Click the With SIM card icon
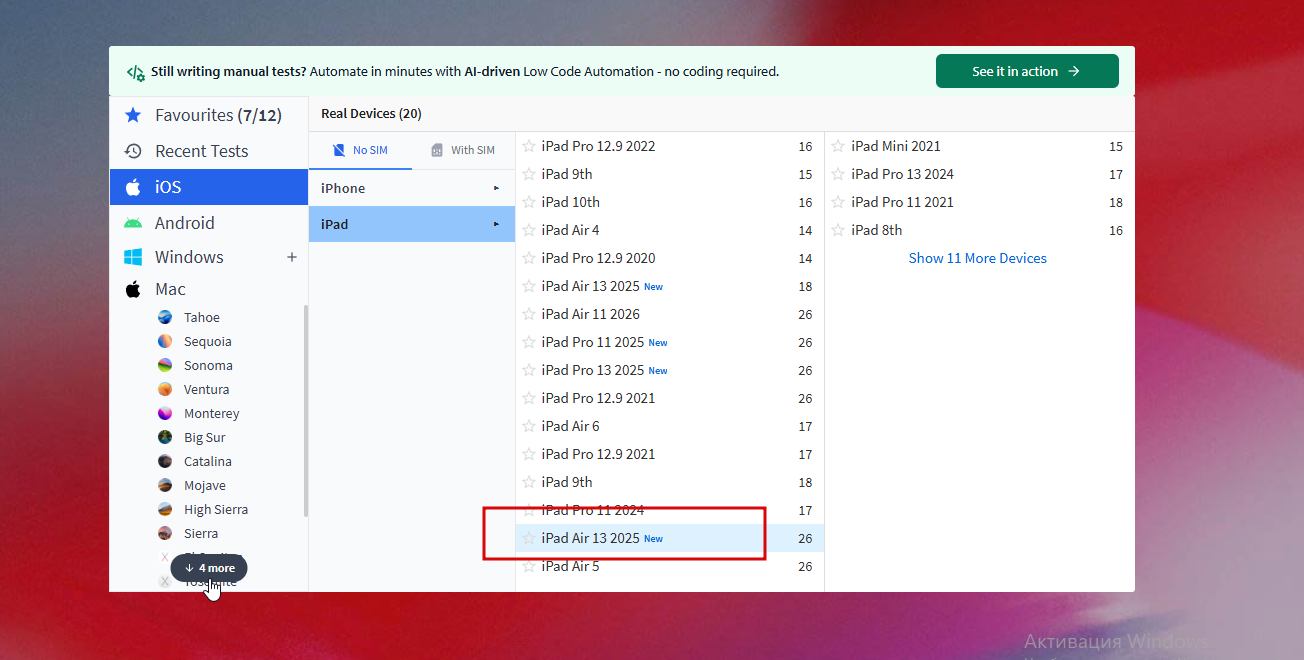 pyautogui.click(x=437, y=150)
